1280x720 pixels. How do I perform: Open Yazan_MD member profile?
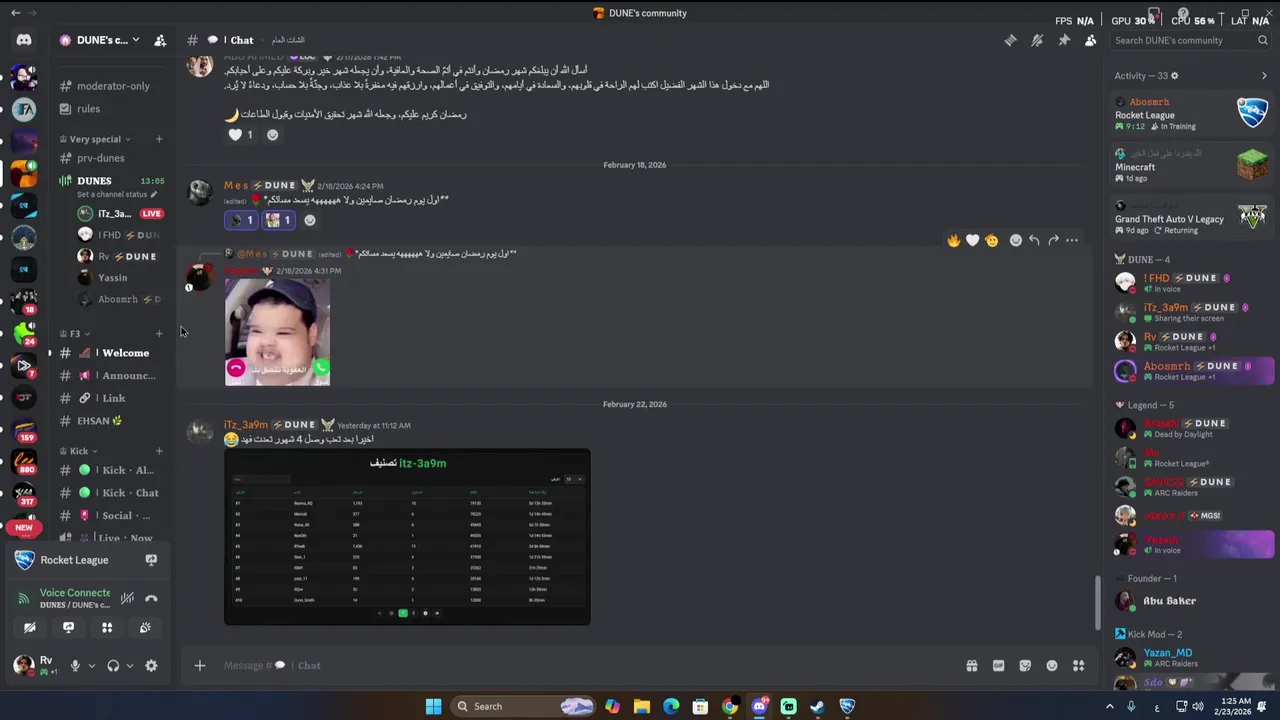(1193, 657)
